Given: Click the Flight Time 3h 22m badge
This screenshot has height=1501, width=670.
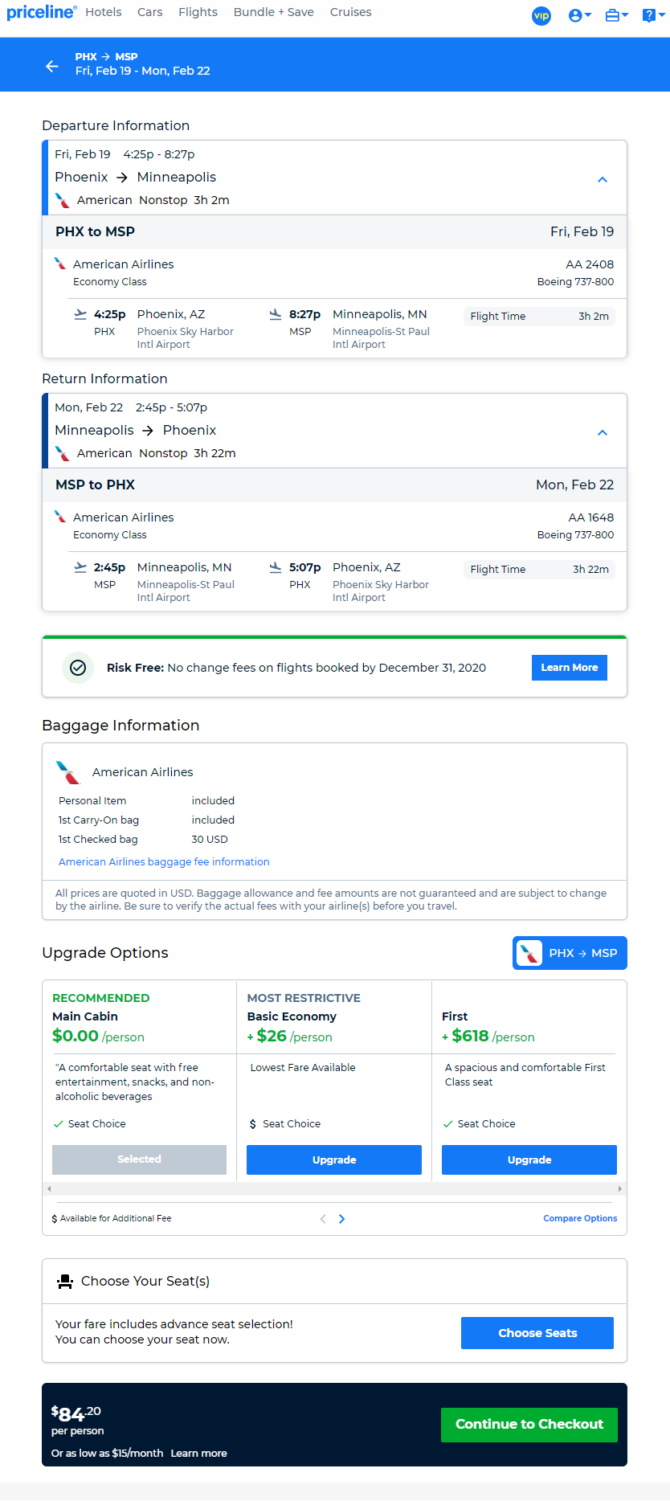Looking at the screenshot, I should pyautogui.click(x=539, y=569).
